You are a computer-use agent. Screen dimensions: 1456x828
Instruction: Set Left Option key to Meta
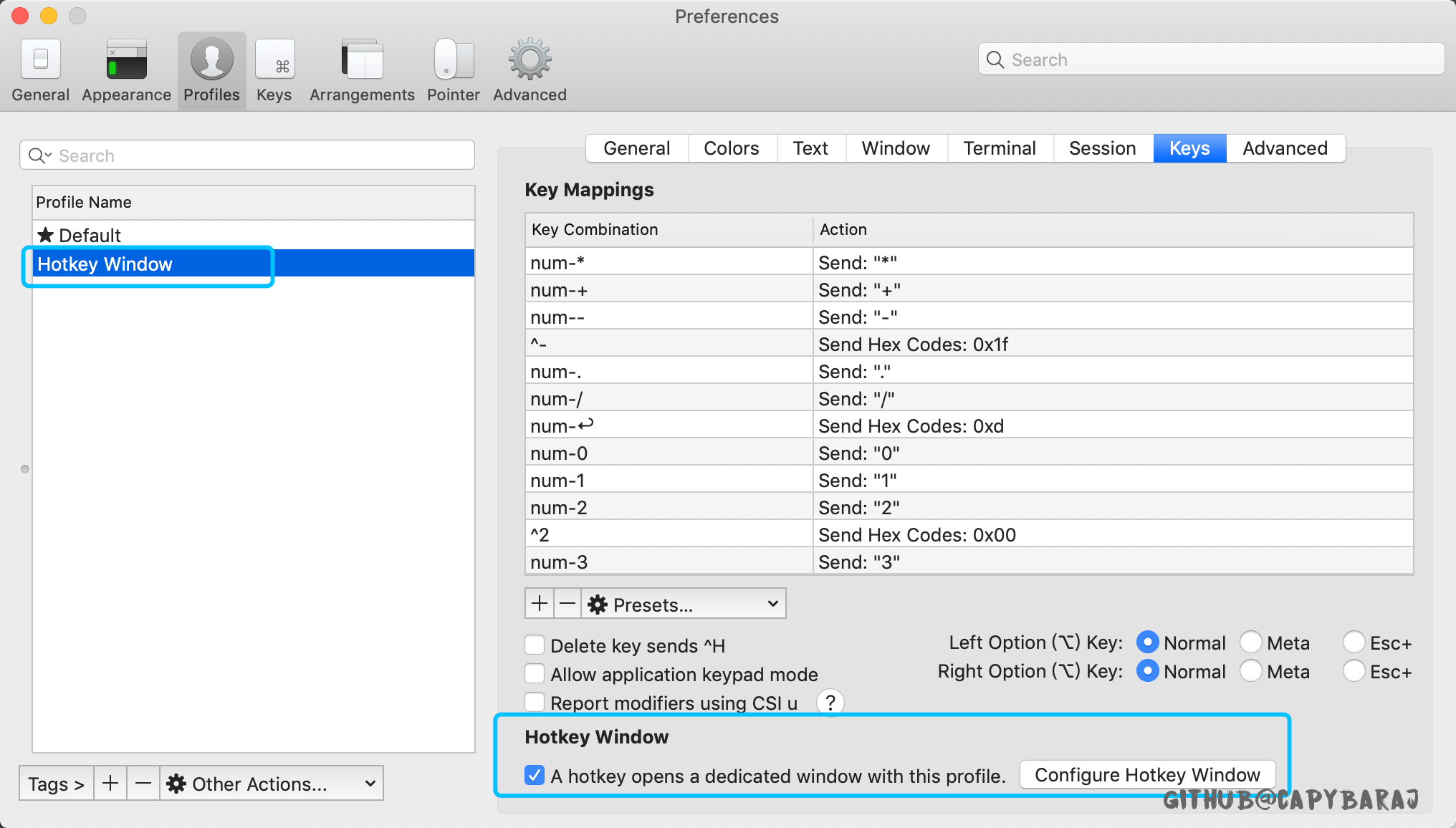coord(1251,642)
